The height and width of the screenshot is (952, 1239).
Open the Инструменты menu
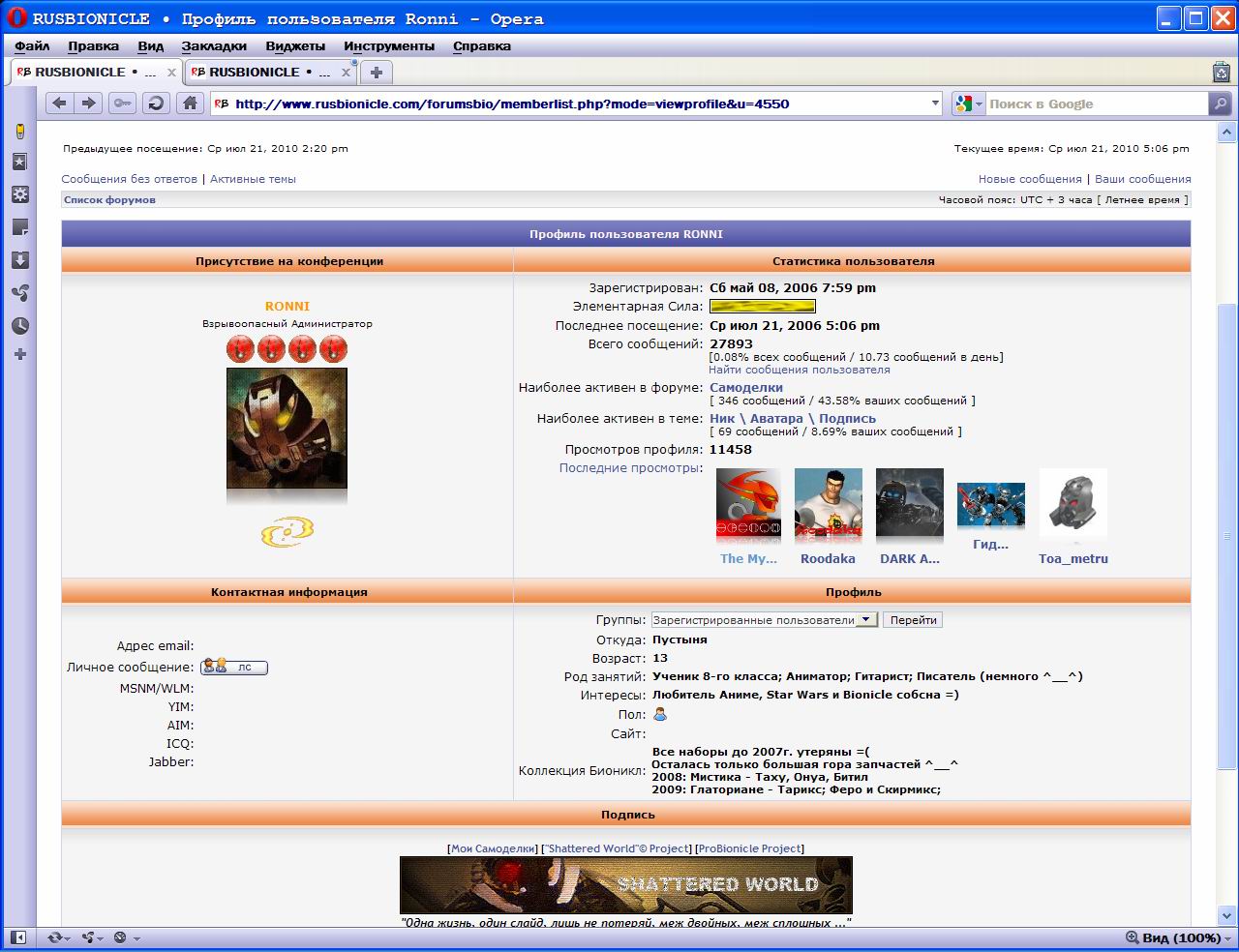[x=389, y=45]
